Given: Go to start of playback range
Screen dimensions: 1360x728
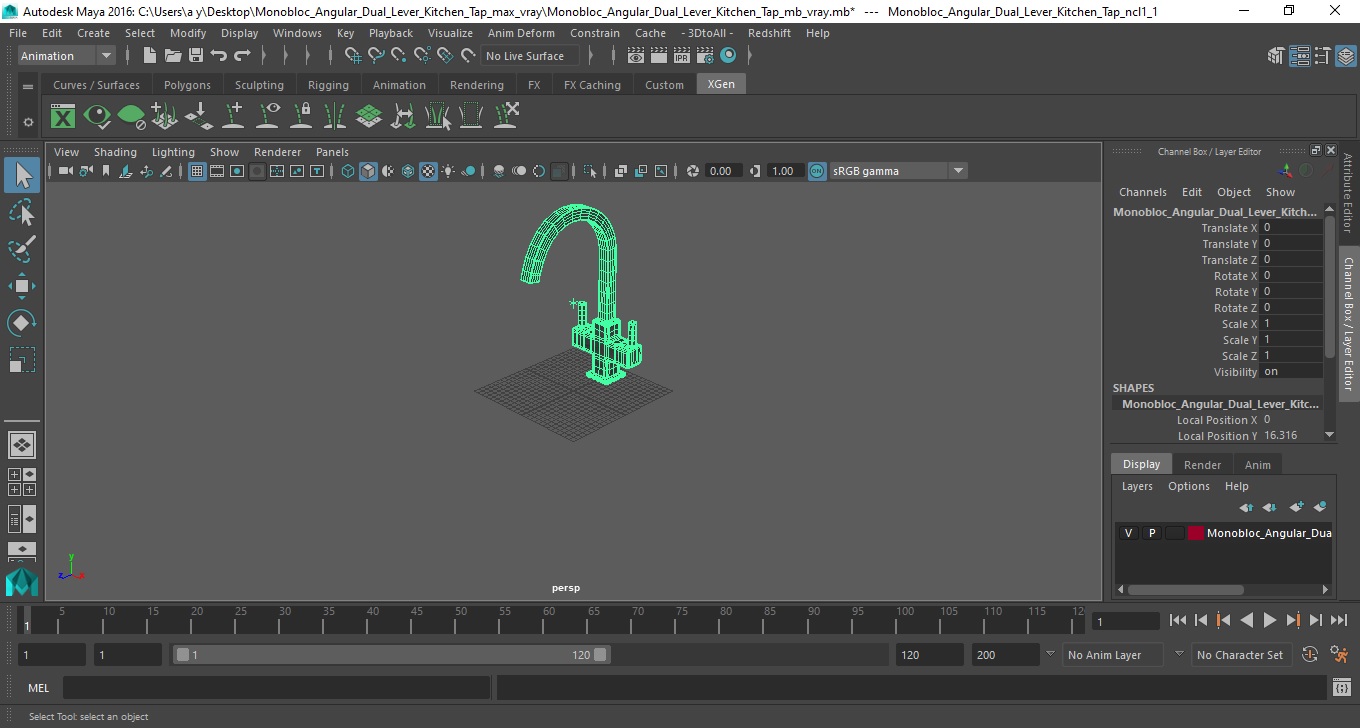Looking at the screenshot, I should click(1178, 620).
